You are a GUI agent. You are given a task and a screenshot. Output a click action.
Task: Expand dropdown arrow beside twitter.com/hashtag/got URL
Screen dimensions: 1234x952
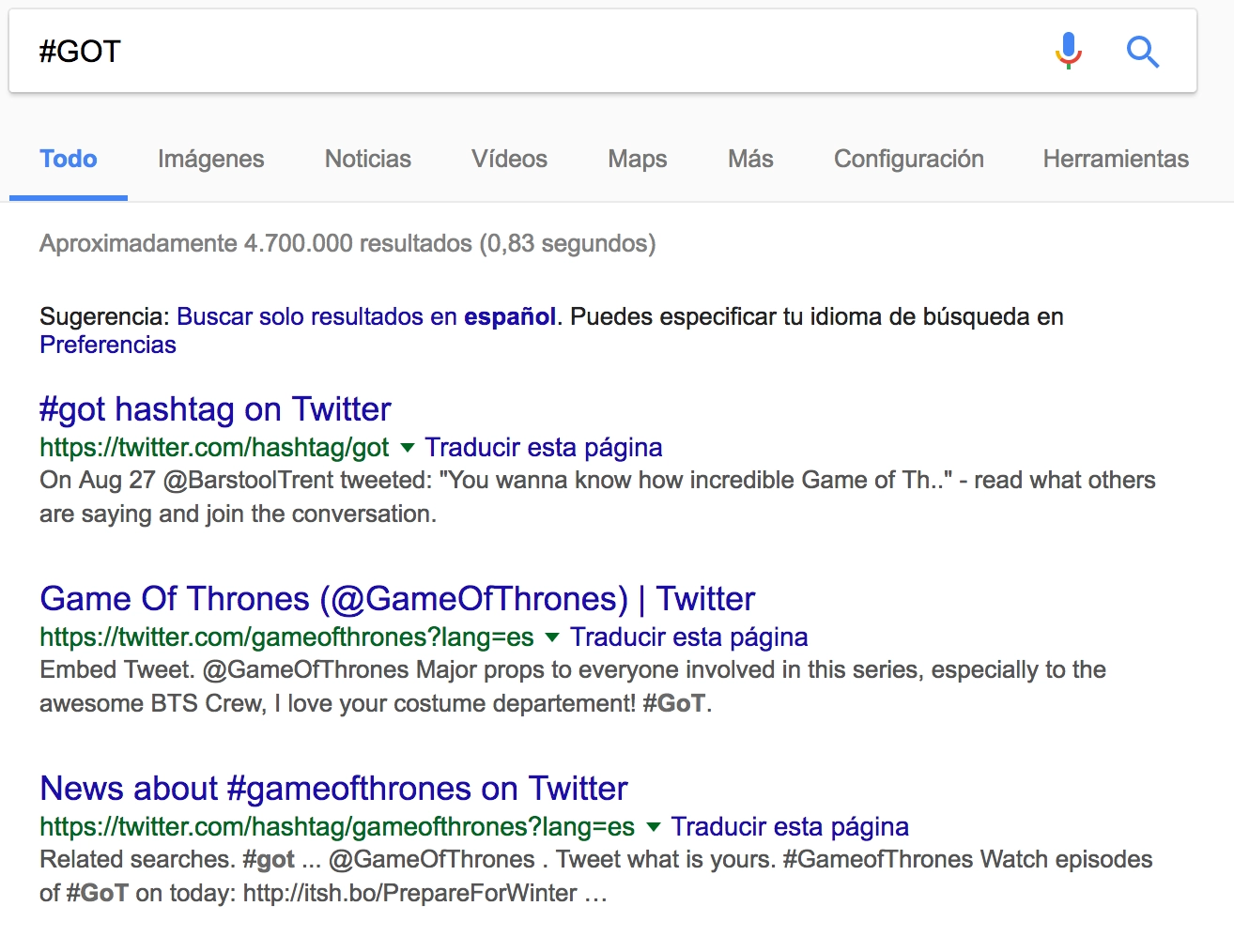[408, 448]
